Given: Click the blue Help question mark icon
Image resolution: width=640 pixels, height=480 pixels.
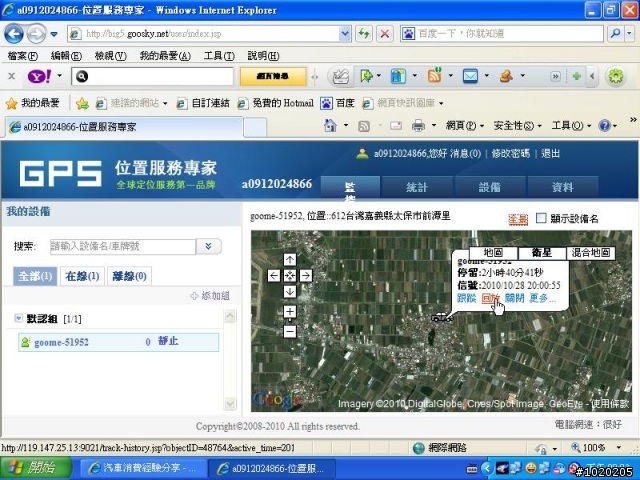Looking at the screenshot, I should point(604,125).
